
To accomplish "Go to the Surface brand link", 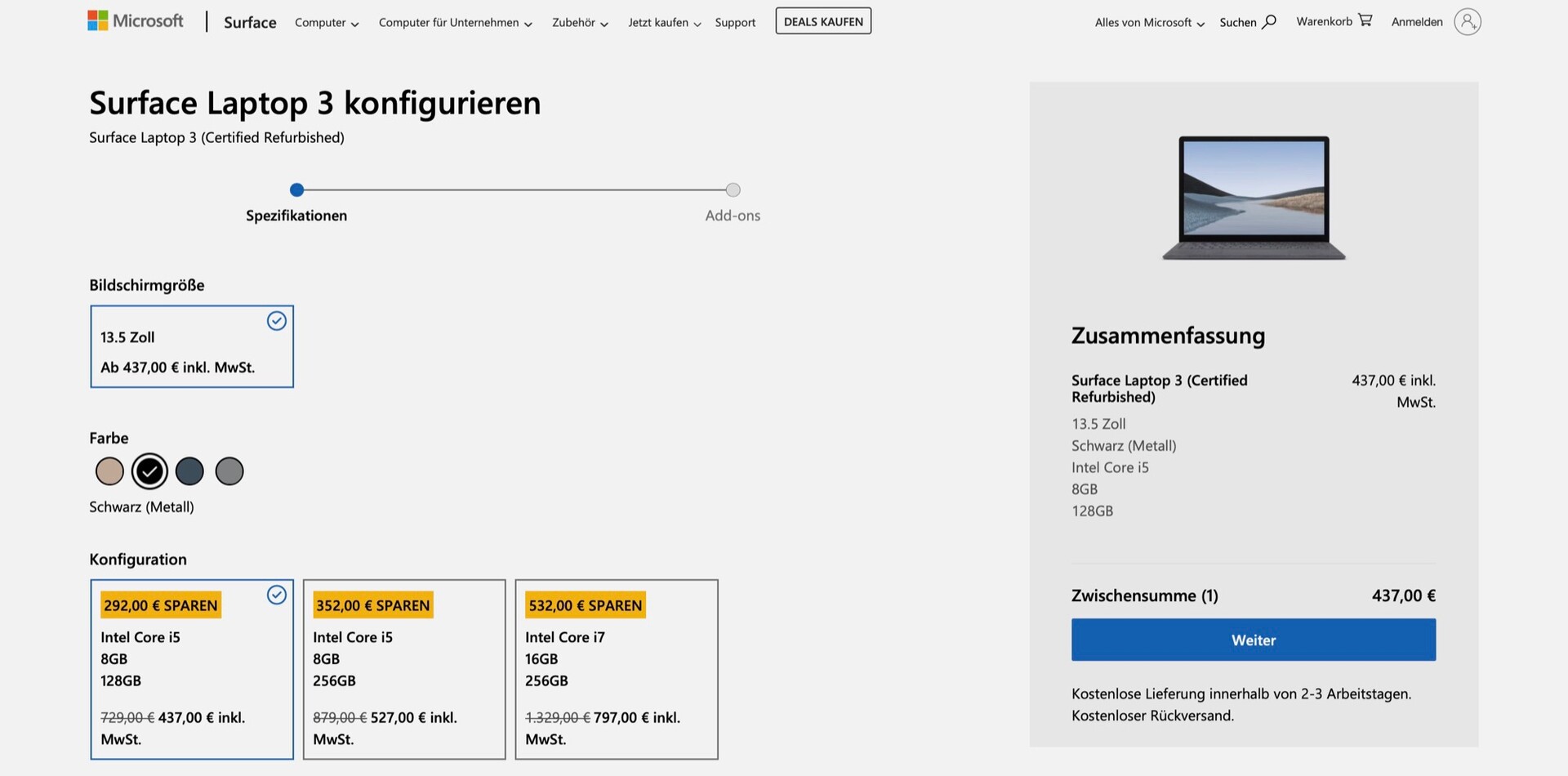I will tap(250, 22).
